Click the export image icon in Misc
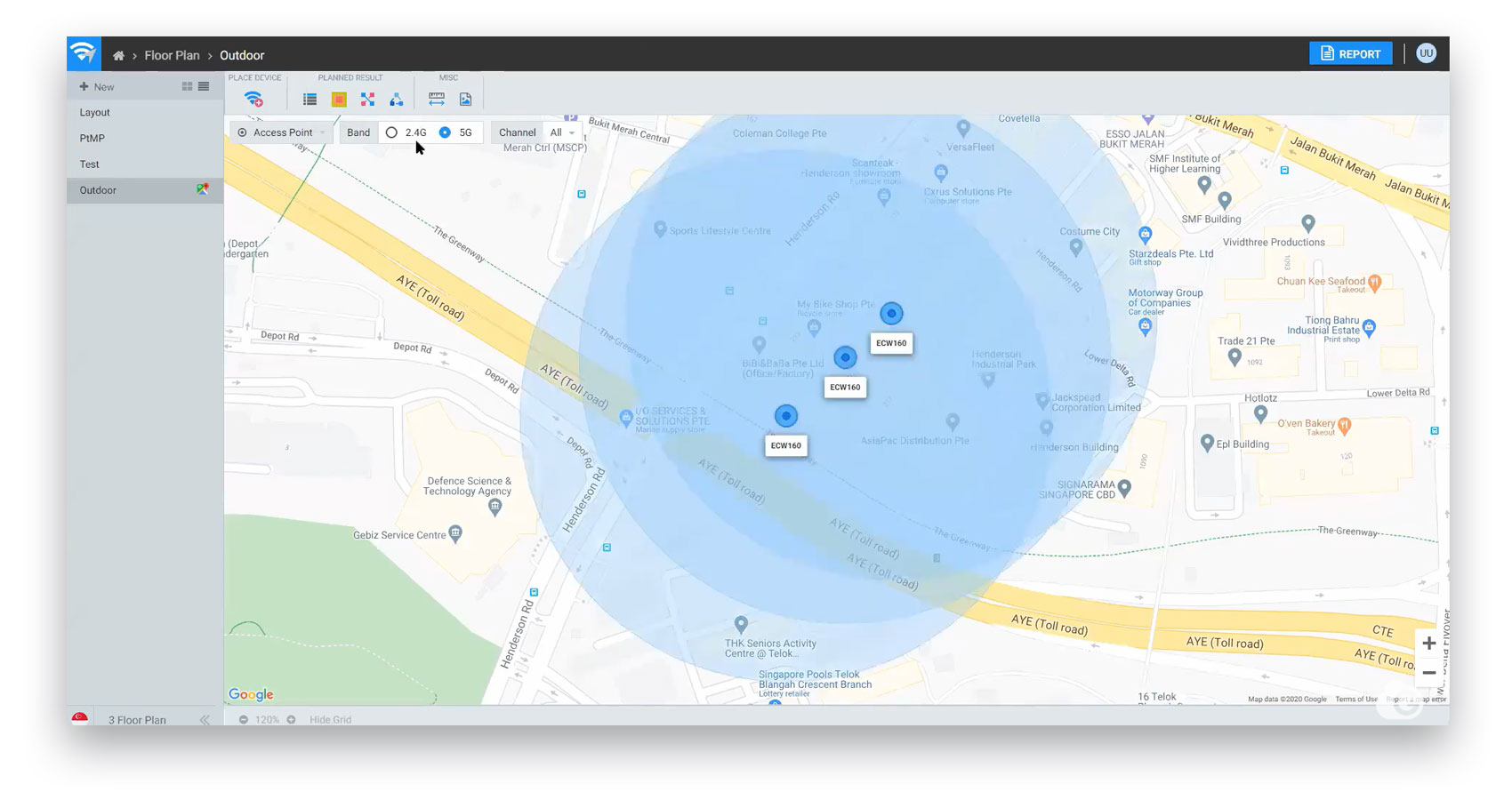 (x=465, y=100)
